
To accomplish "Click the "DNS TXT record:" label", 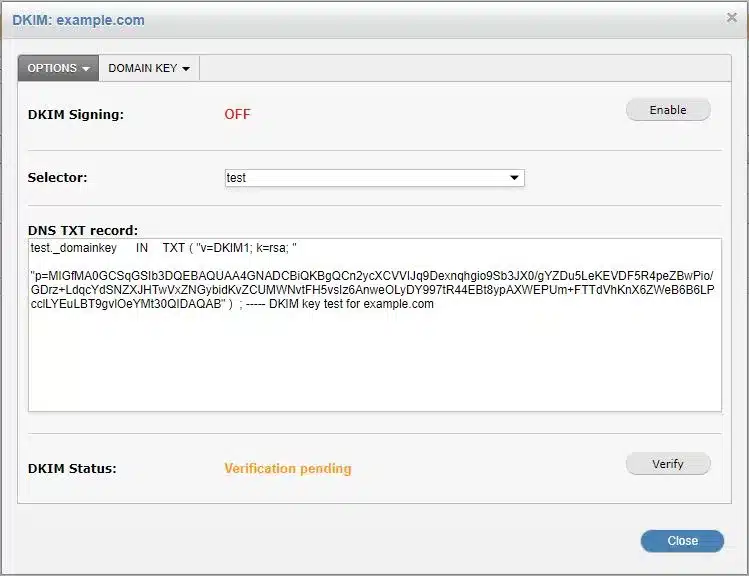I will coord(83,230).
